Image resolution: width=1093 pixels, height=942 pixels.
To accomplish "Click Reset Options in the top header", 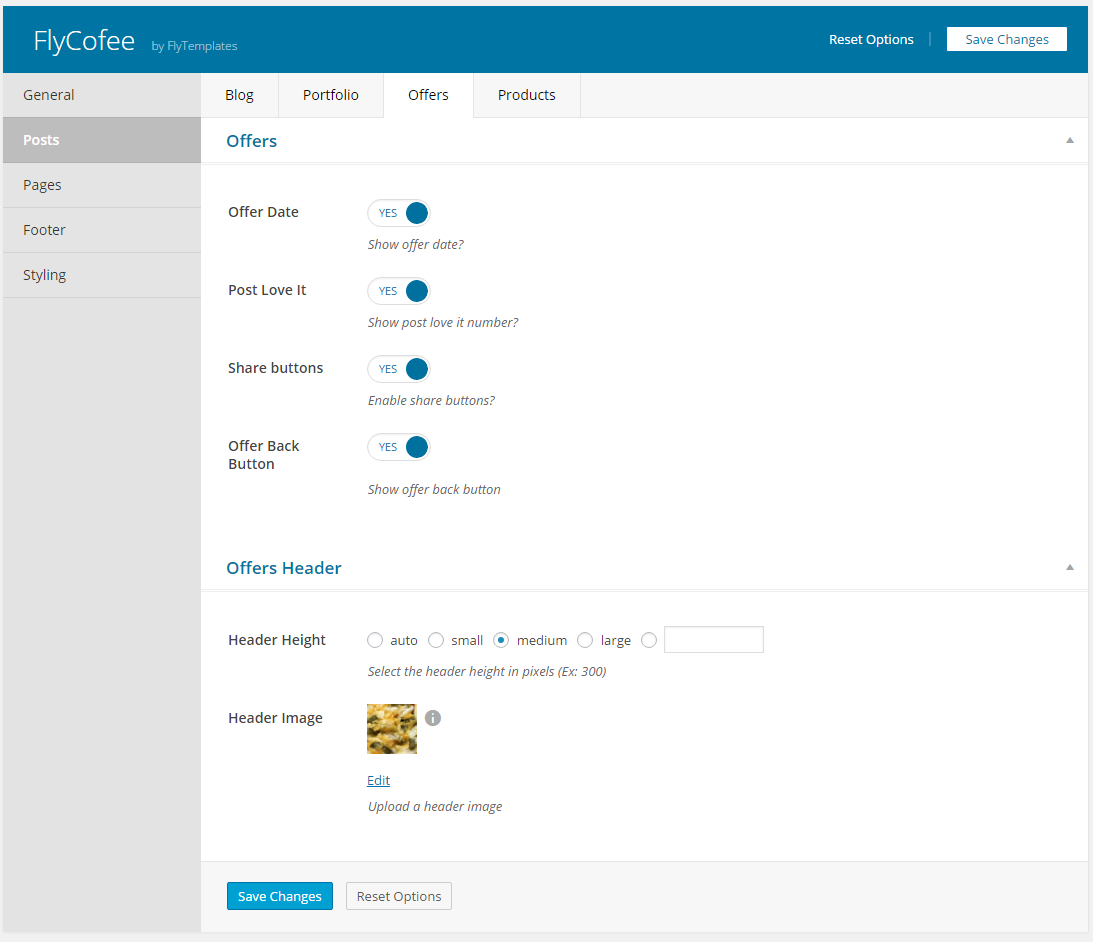I will point(871,40).
